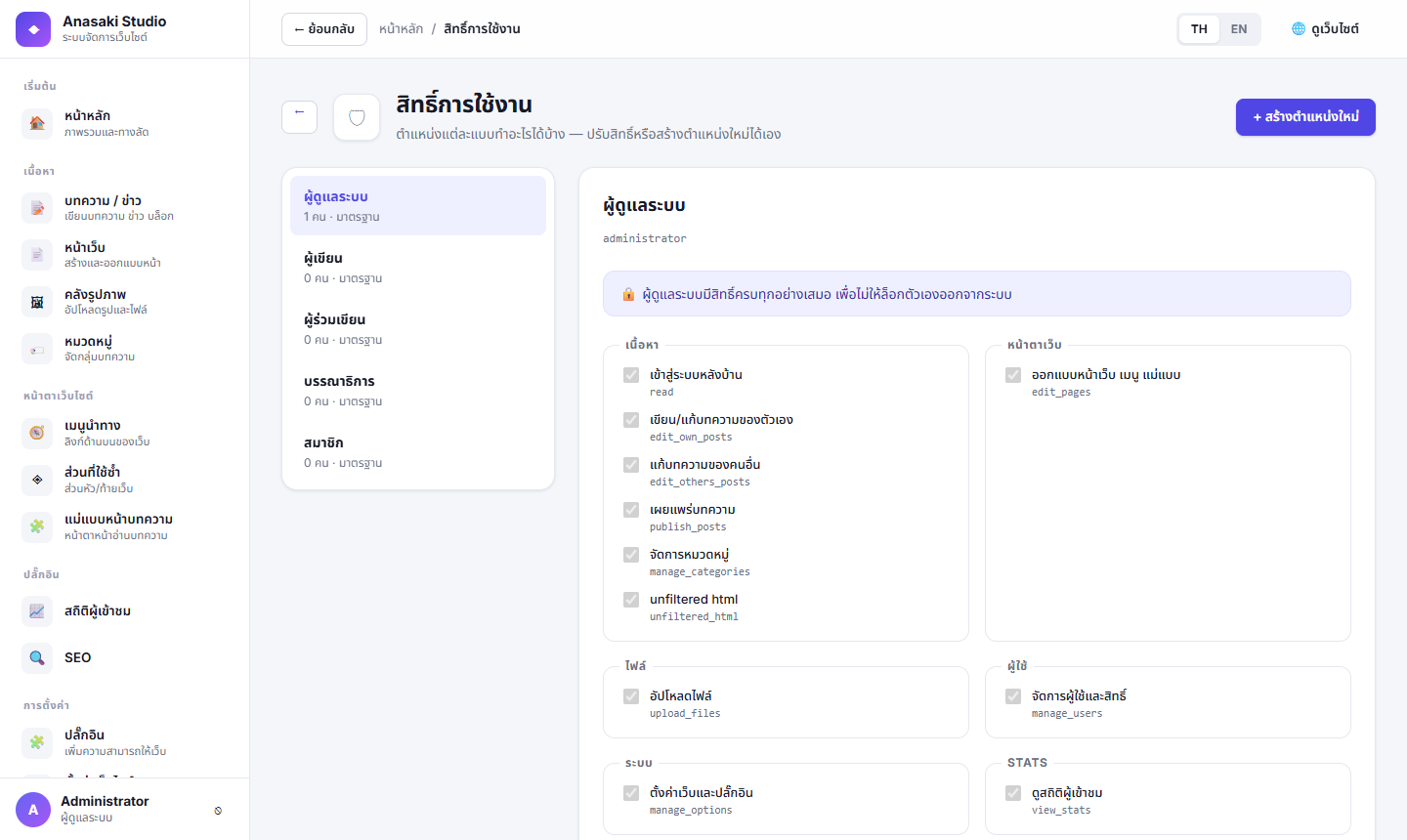The height and width of the screenshot is (840, 1407).
Task: Toggle the manage_users checkbox
Action: coord(1013,696)
